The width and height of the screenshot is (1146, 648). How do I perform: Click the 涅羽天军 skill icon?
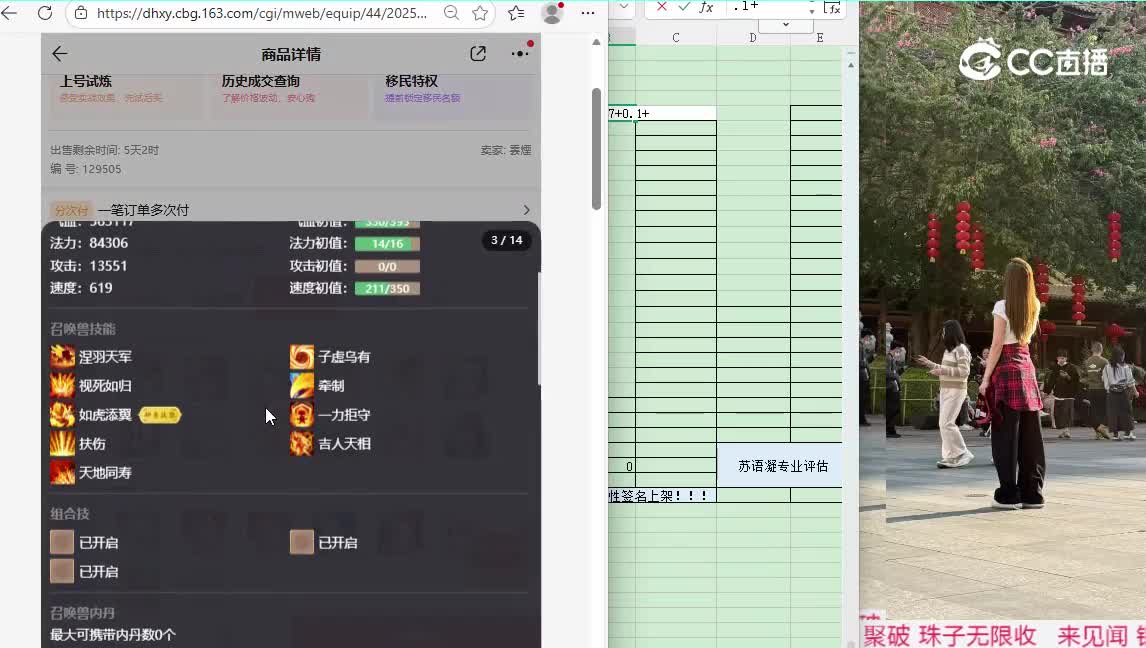click(x=63, y=357)
